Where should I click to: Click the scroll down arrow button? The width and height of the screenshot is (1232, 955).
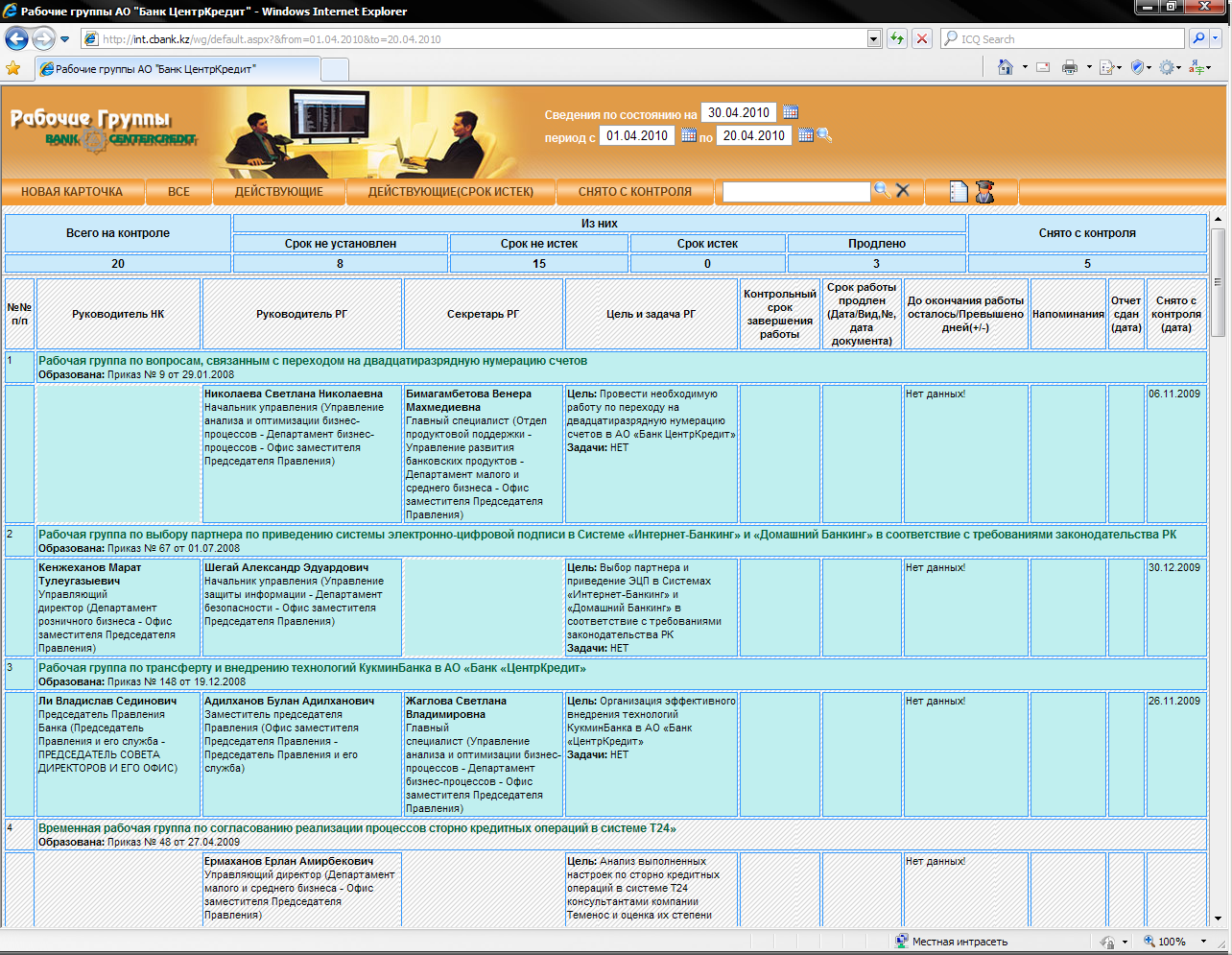point(1219,919)
